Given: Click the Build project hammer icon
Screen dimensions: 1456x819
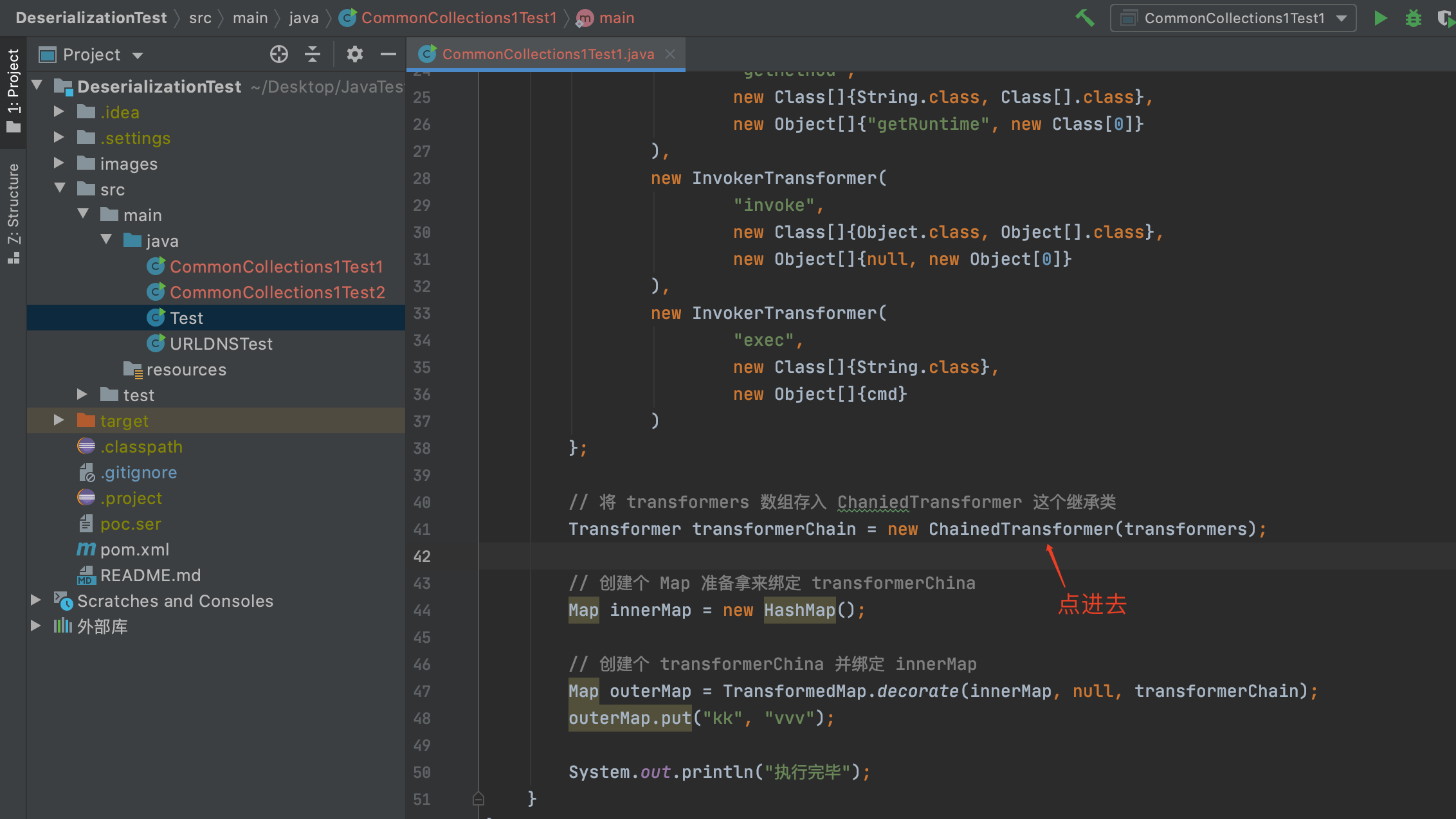Looking at the screenshot, I should pyautogui.click(x=1085, y=18).
